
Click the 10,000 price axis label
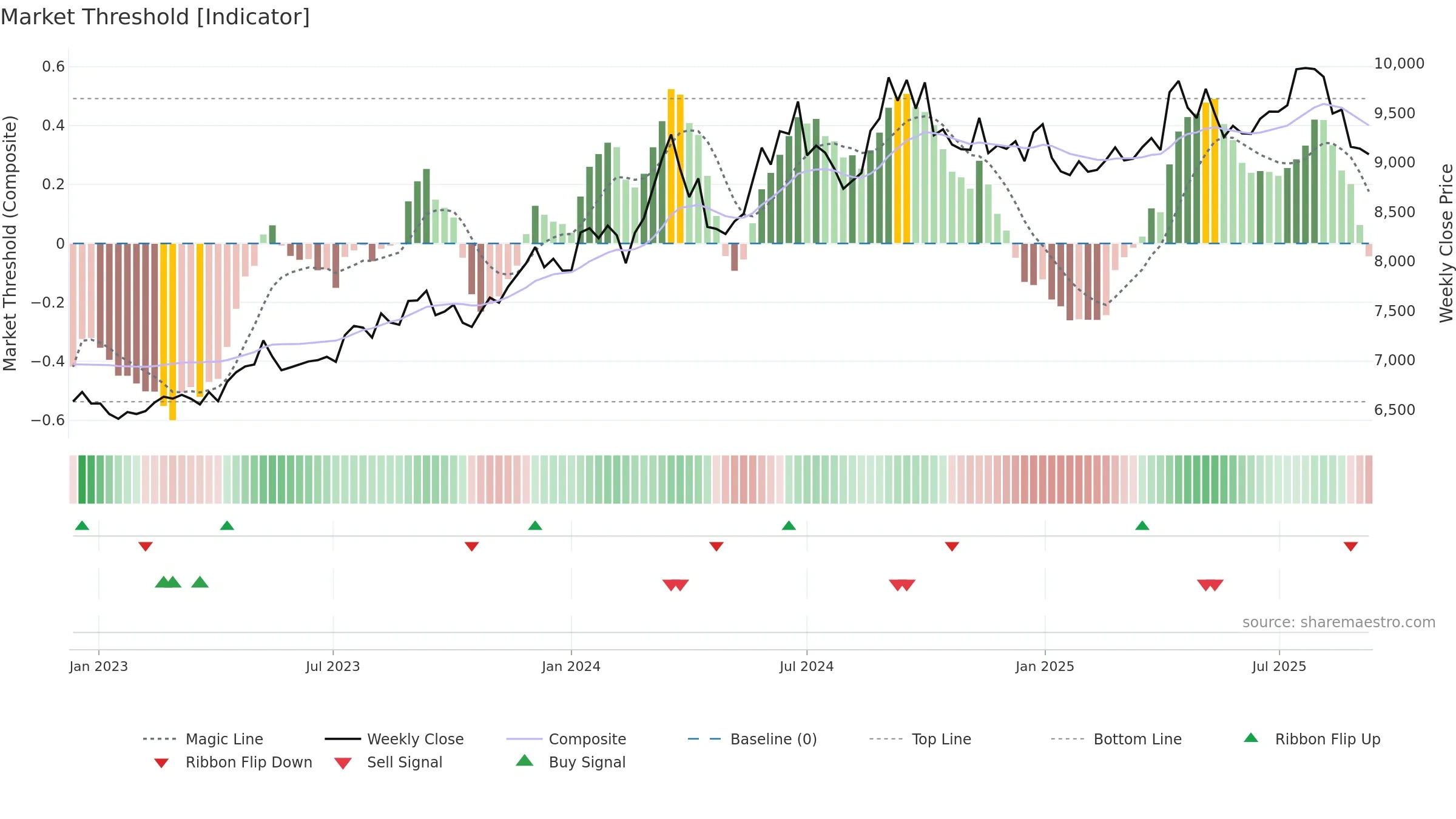click(x=1399, y=63)
